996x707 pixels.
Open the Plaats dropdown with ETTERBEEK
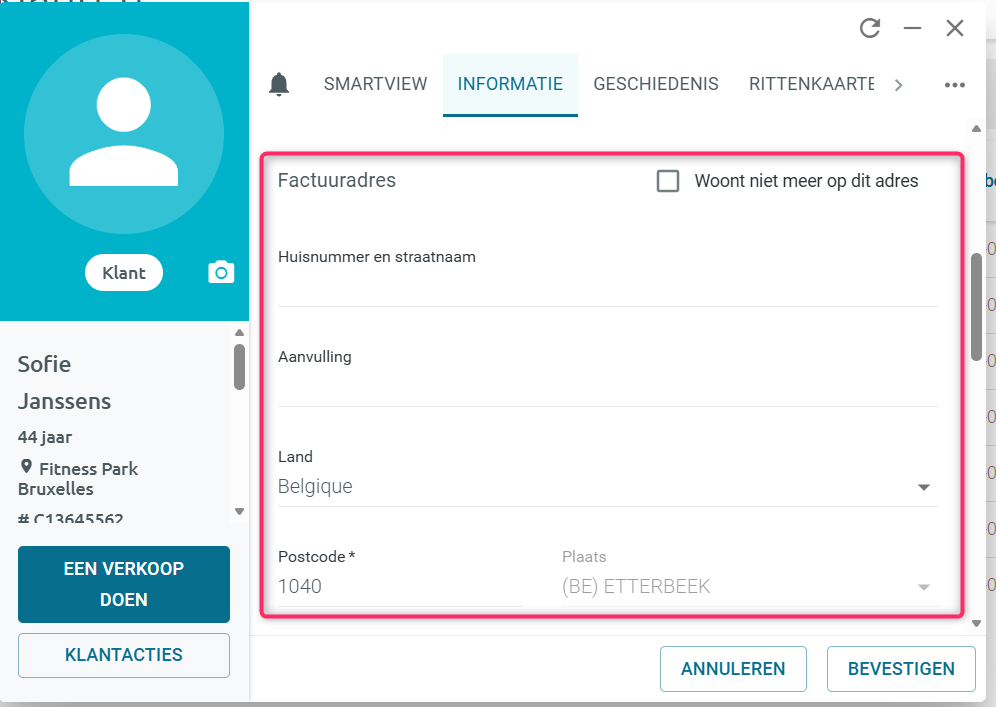tap(750, 586)
